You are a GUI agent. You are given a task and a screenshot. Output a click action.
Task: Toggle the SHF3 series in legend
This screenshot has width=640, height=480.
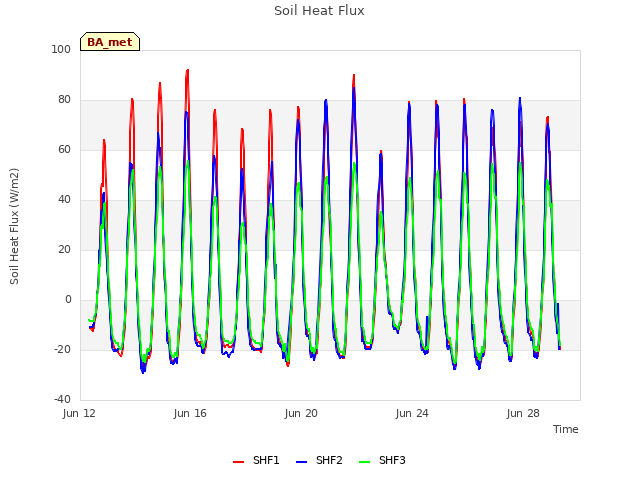coord(382,460)
